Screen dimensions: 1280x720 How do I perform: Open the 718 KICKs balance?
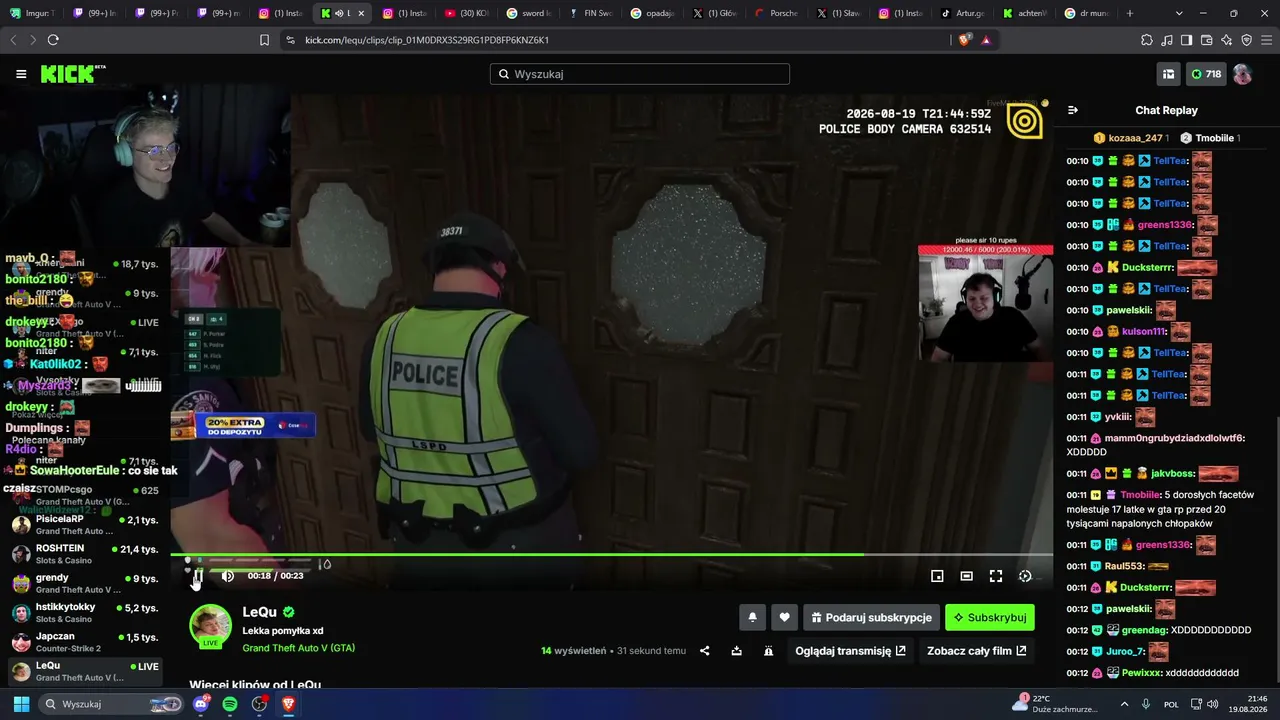coord(1206,74)
